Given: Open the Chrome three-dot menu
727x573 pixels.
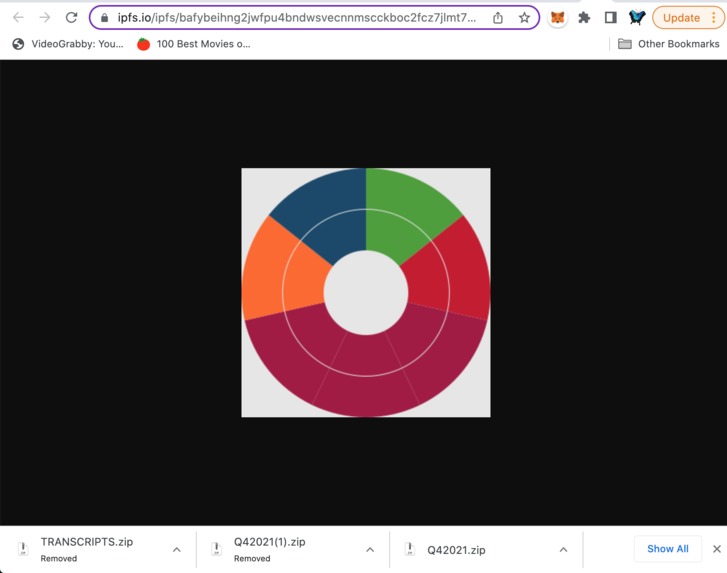Looking at the screenshot, I should point(714,18).
